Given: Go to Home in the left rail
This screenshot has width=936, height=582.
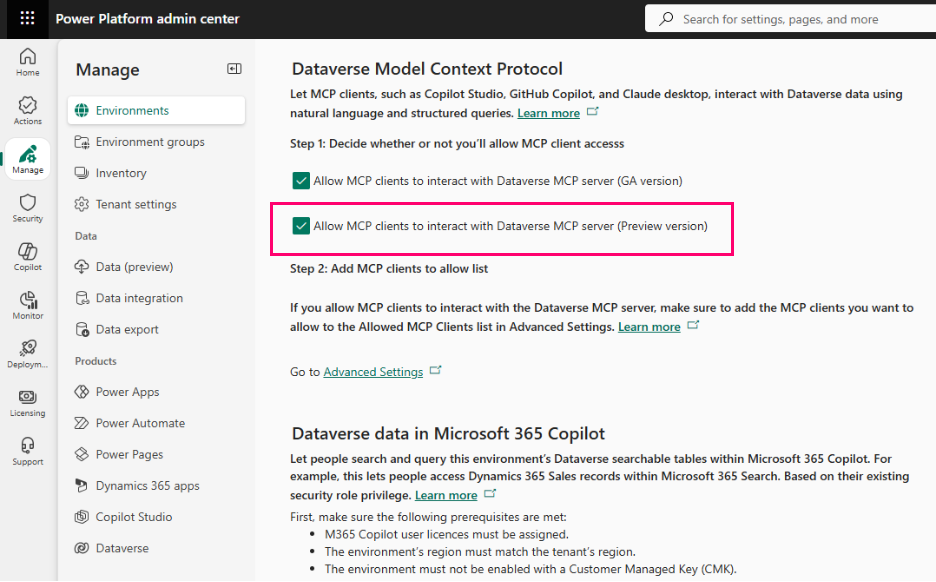Looking at the screenshot, I should [x=27, y=62].
